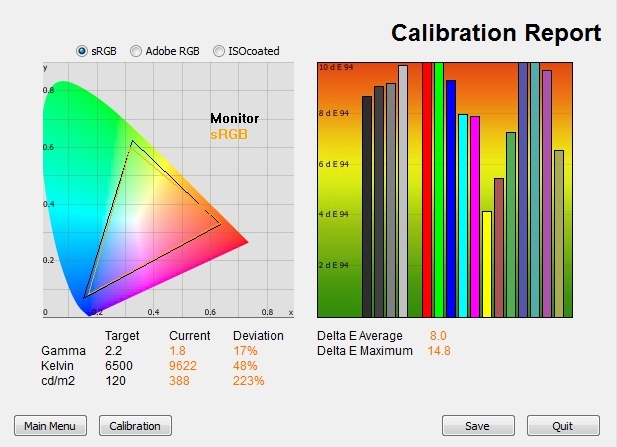This screenshot has width=617, height=447.
Task: Click the Deviation column header
Action: 258,336
